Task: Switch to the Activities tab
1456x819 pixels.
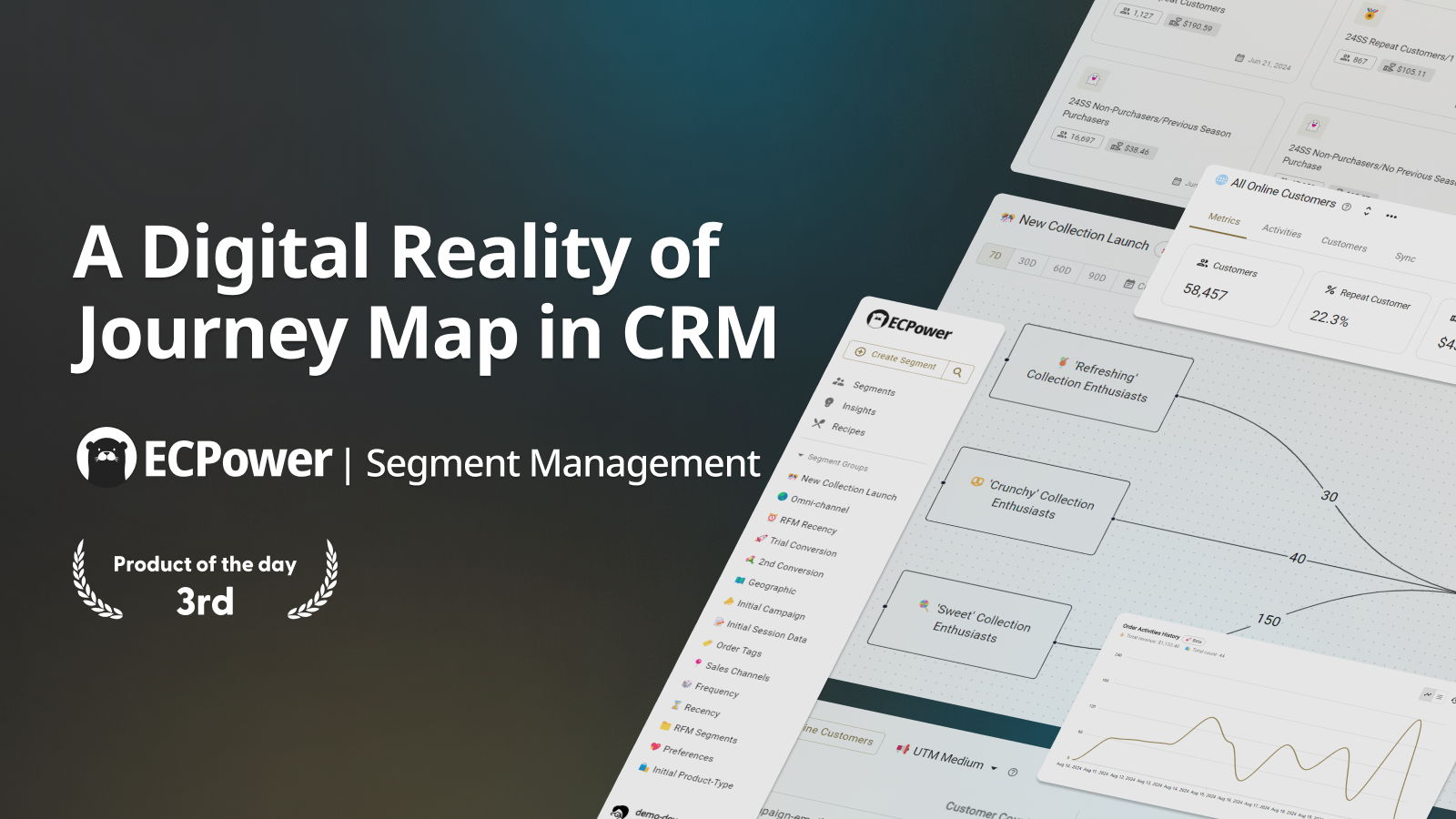Action: [1281, 231]
